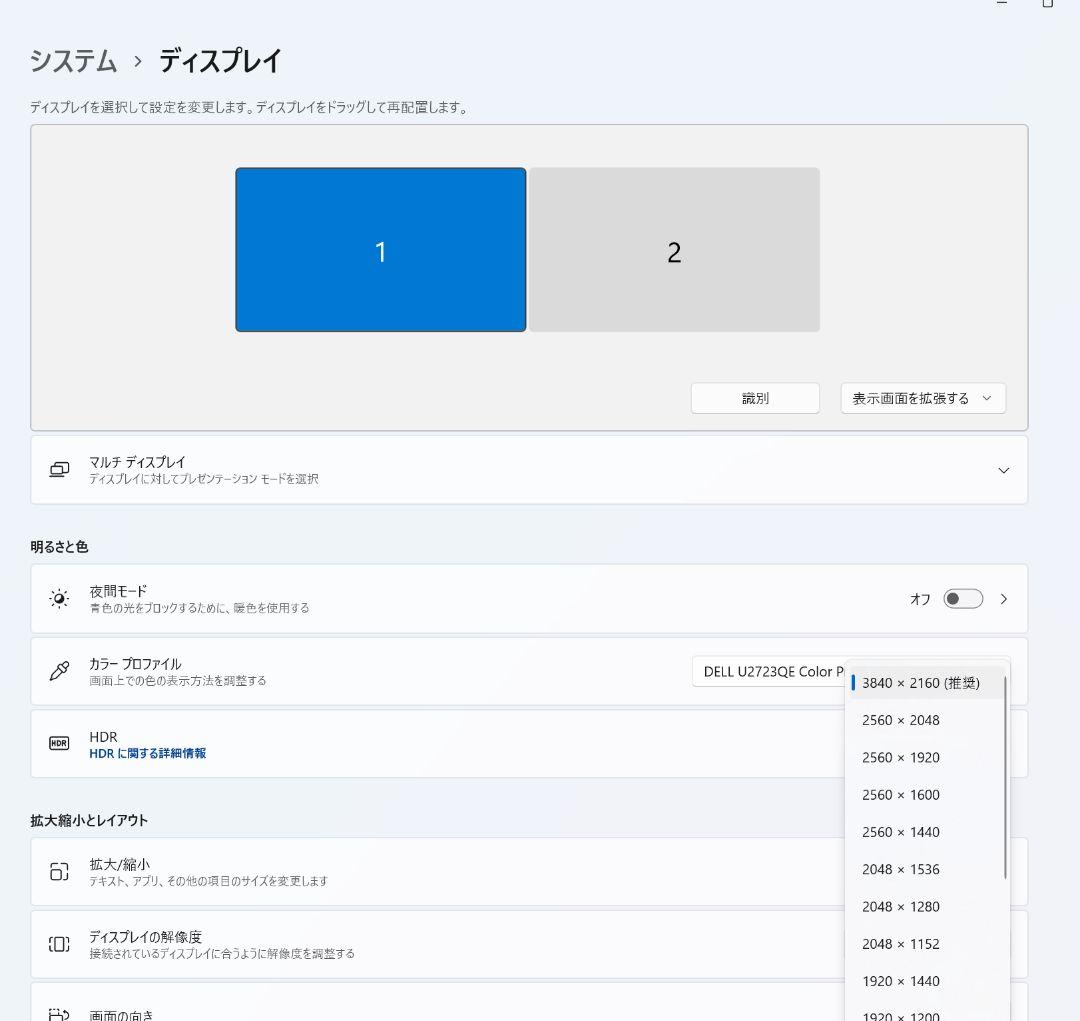
Task: Select the 2560 × 1440 resolution option
Action: (x=898, y=832)
